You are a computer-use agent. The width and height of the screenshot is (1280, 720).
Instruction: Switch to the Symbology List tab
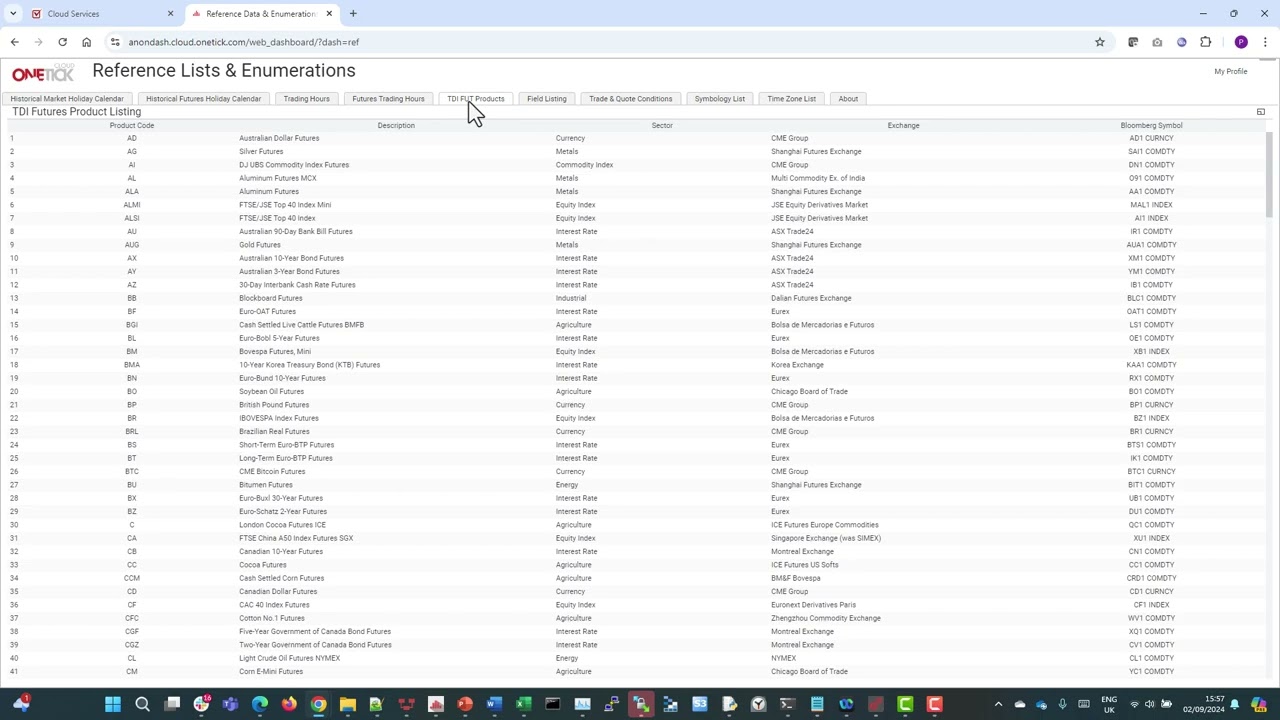point(719,99)
